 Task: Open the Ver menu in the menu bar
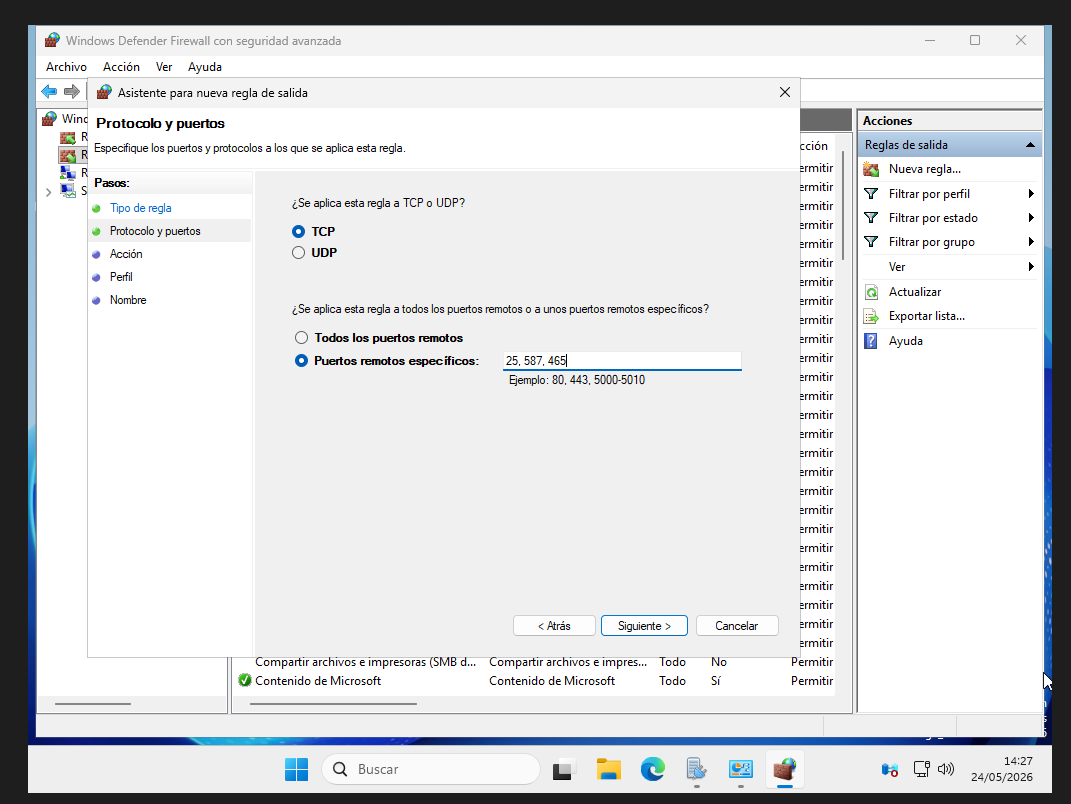164,67
